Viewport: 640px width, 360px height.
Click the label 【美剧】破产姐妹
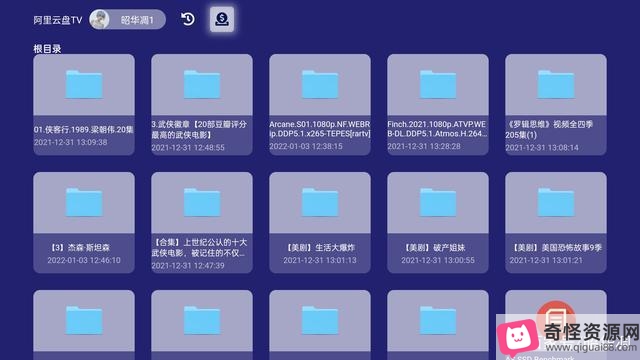[434, 247]
